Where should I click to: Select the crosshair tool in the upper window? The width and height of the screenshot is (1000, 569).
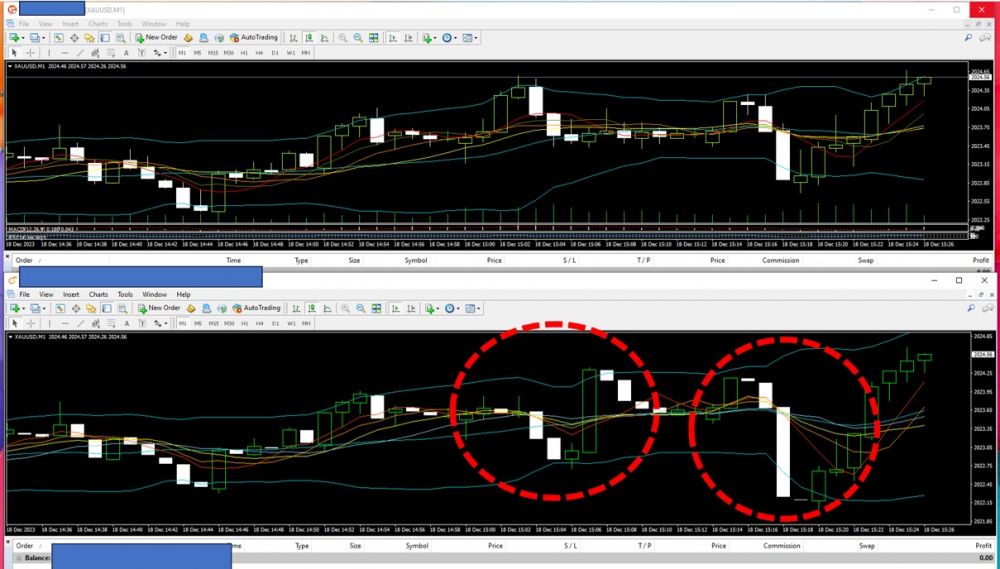30,52
